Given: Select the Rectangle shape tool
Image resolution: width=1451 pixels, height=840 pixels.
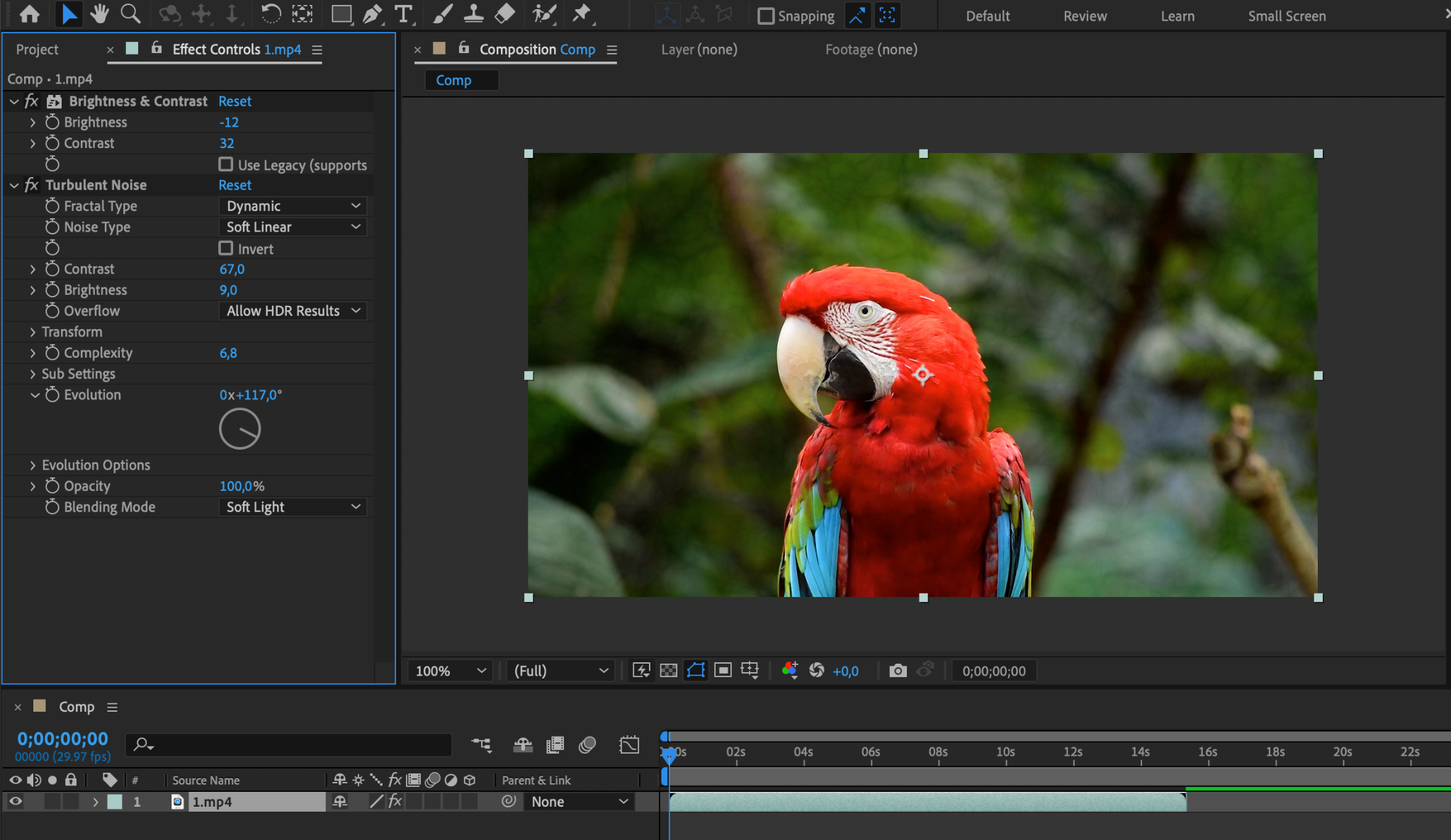Looking at the screenshot, I should 341,14.
